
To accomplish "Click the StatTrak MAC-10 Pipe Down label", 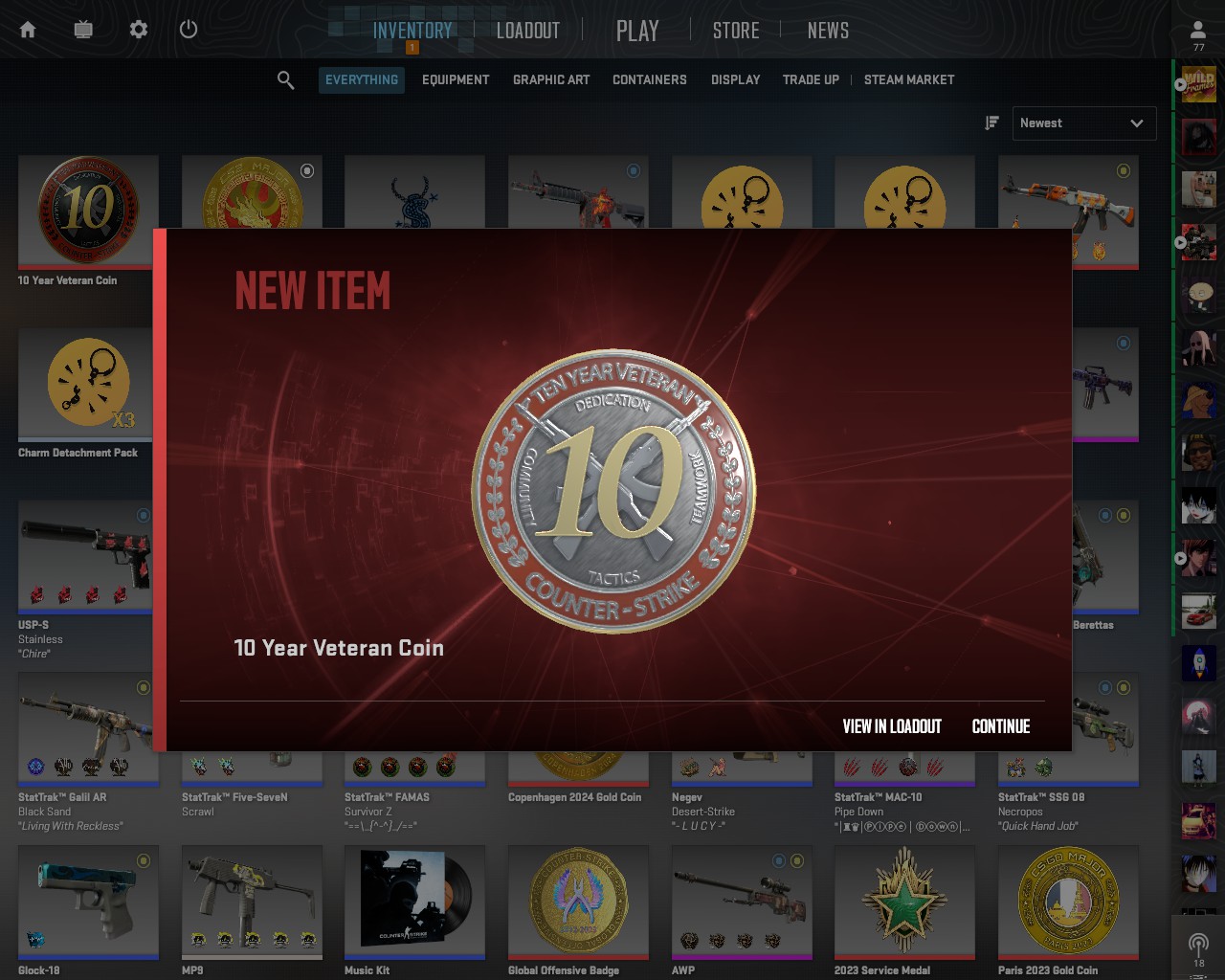I will tap(902, 811).
